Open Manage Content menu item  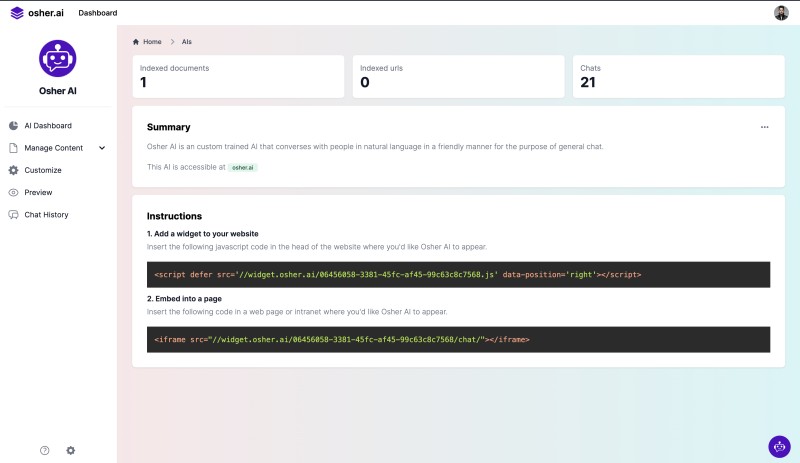pyautogui.click(x=54, y=148)
